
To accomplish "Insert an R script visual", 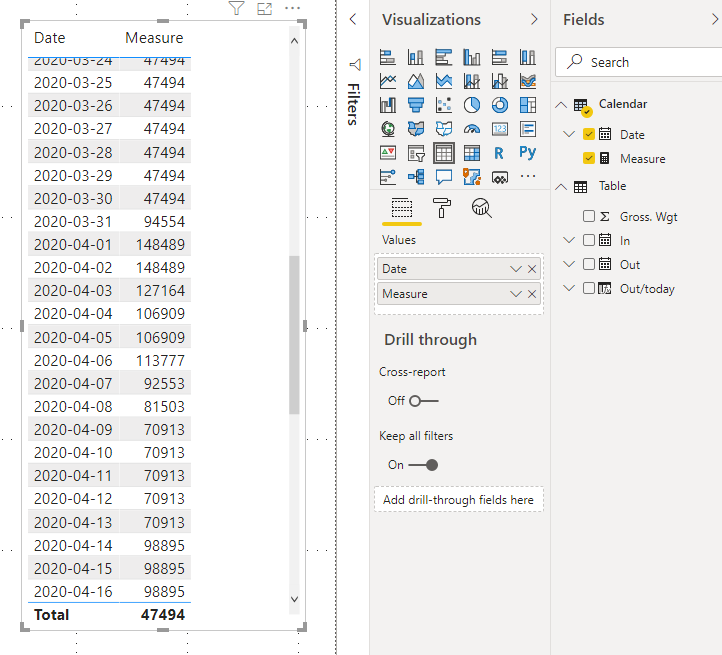I will tap(499, 153).
